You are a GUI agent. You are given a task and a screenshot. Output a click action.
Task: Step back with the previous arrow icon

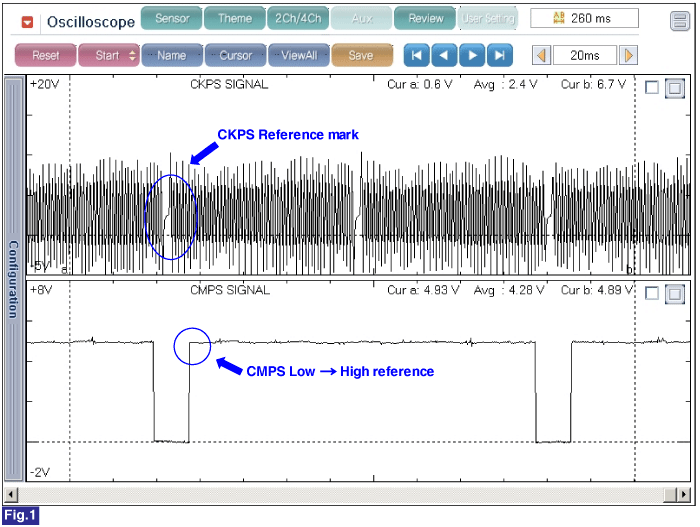coord(444,55)
